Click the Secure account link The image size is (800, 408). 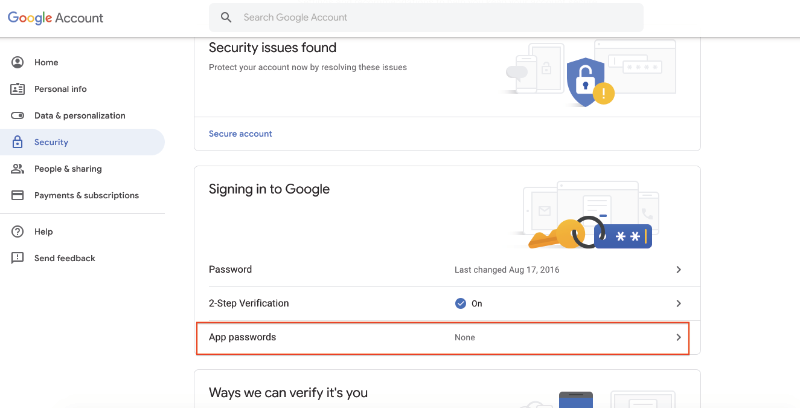pos(240,134)
